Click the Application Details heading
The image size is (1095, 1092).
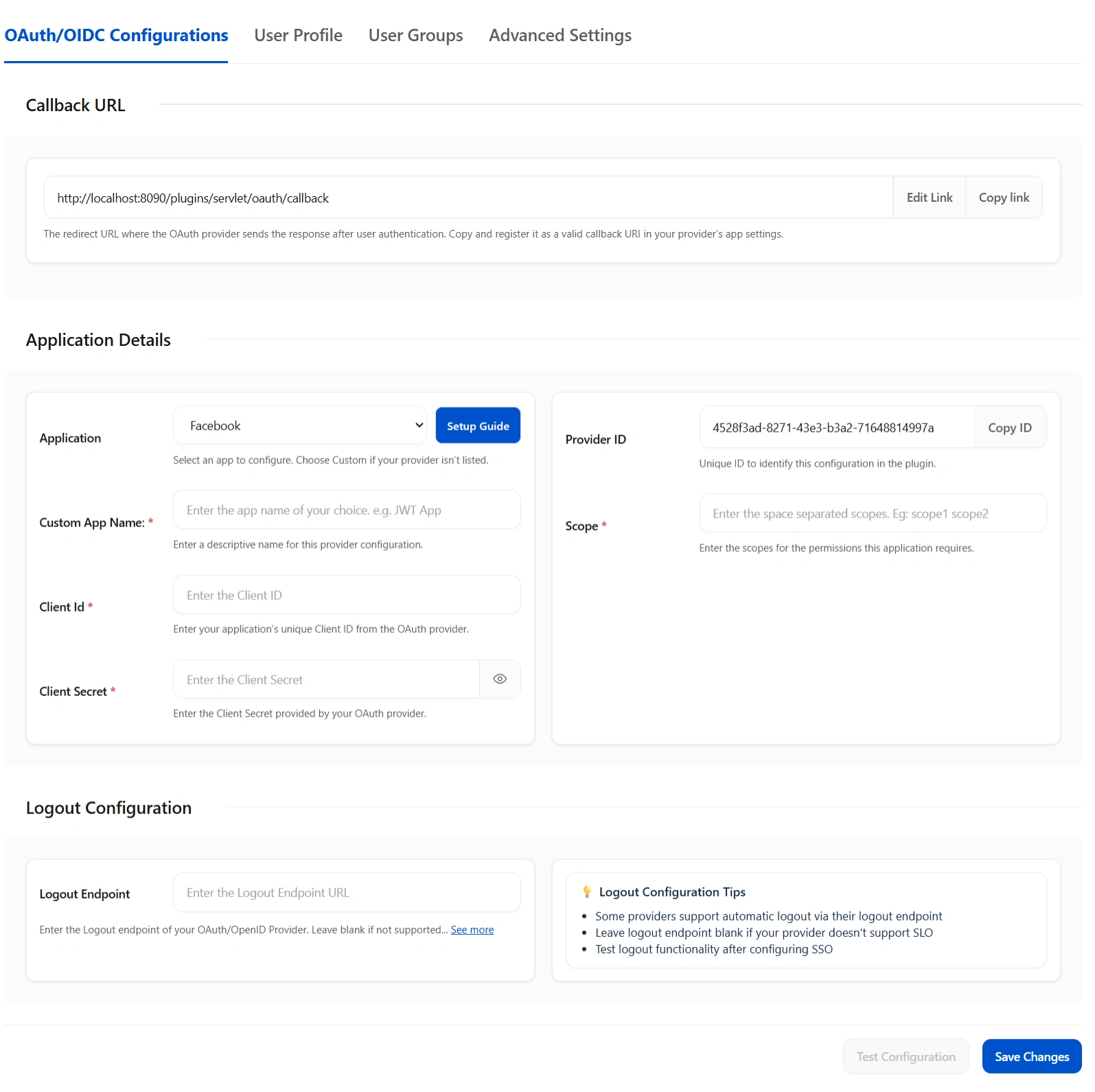coord(98,340)
